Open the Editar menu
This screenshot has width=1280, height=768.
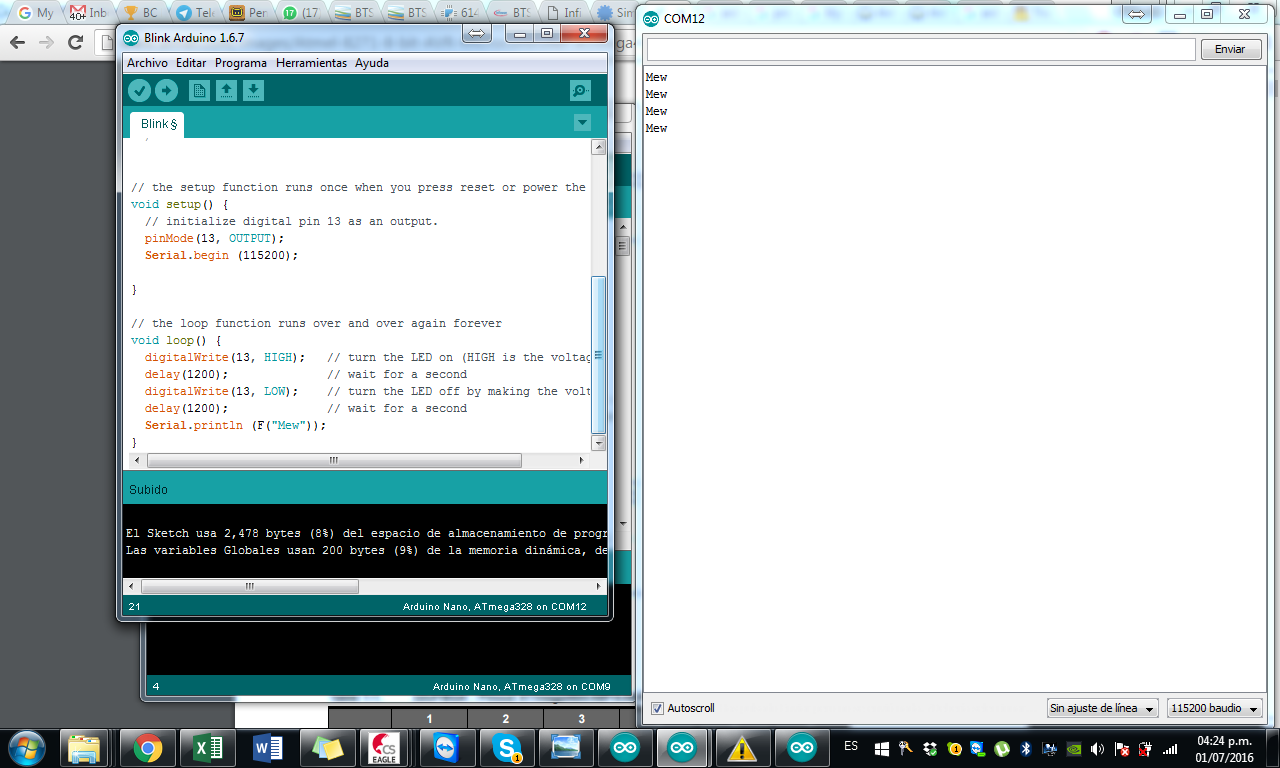(x=191, y=62)
